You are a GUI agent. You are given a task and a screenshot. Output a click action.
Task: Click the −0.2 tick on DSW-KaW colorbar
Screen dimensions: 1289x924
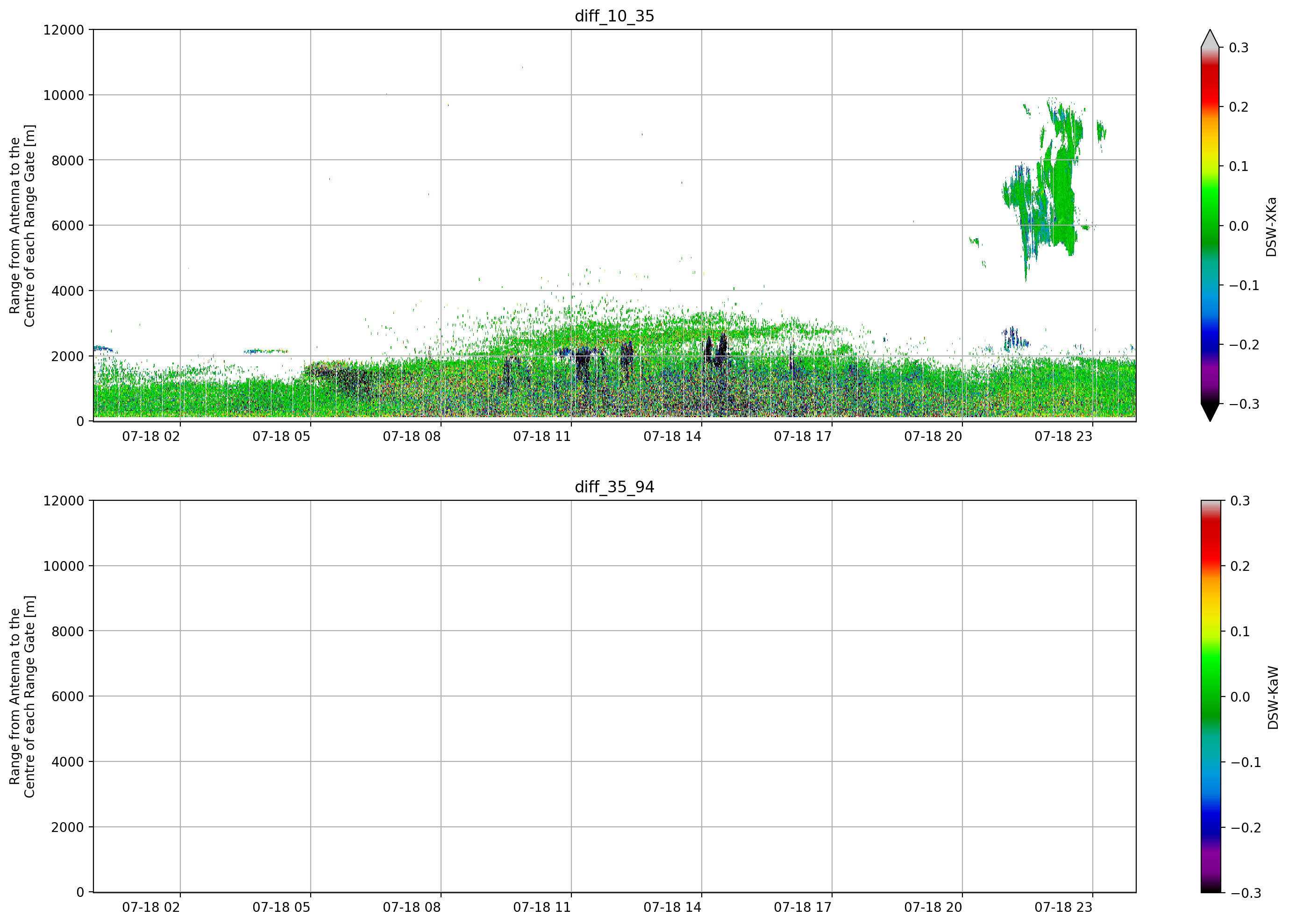1245,827
